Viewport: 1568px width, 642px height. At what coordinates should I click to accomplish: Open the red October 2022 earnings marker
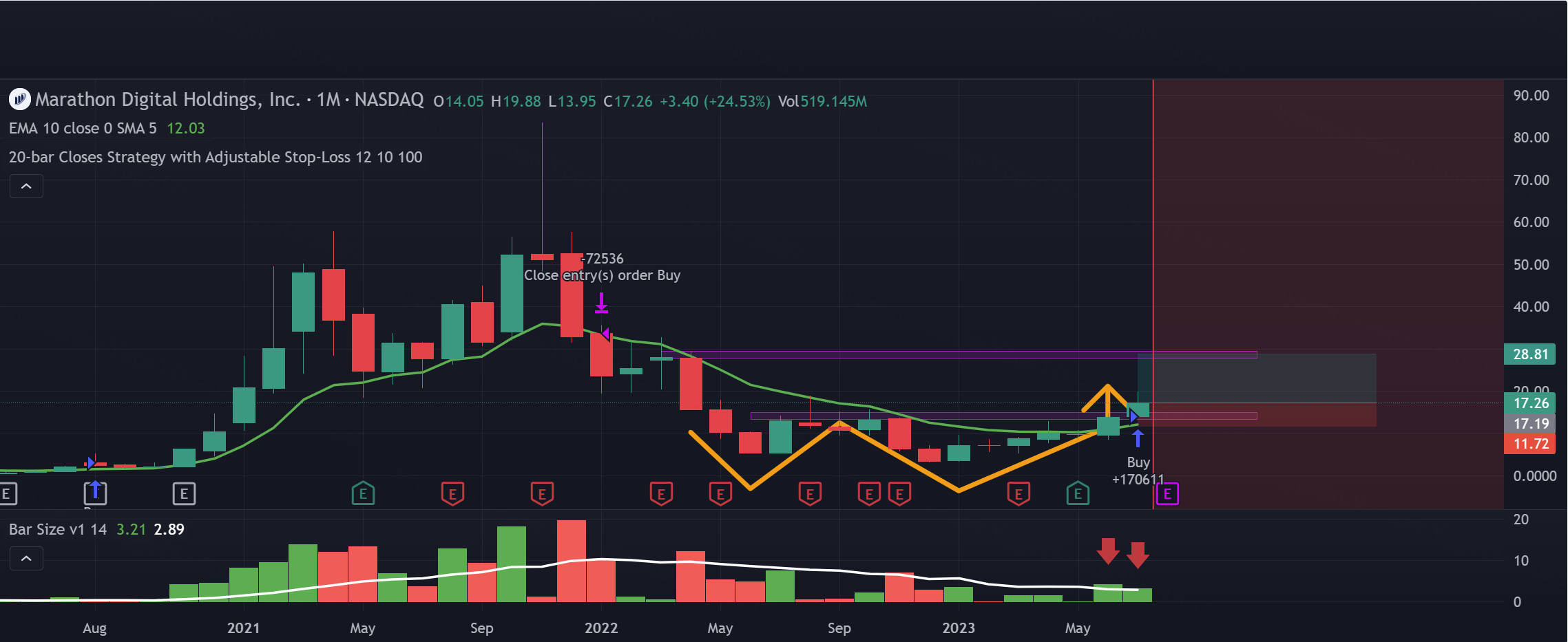[869, 493]
